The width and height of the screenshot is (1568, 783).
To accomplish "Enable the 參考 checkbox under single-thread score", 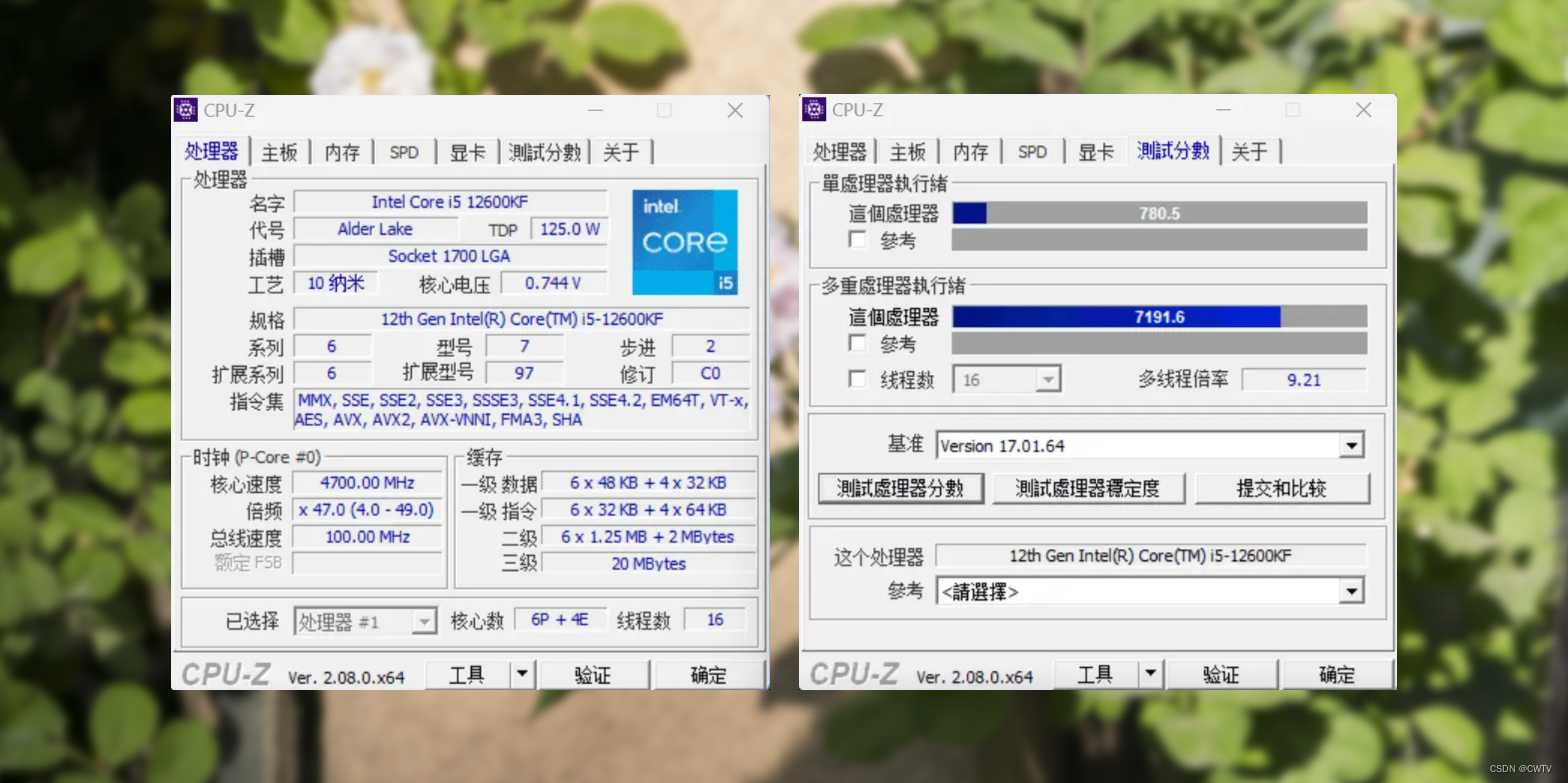I will click(857, 240).
